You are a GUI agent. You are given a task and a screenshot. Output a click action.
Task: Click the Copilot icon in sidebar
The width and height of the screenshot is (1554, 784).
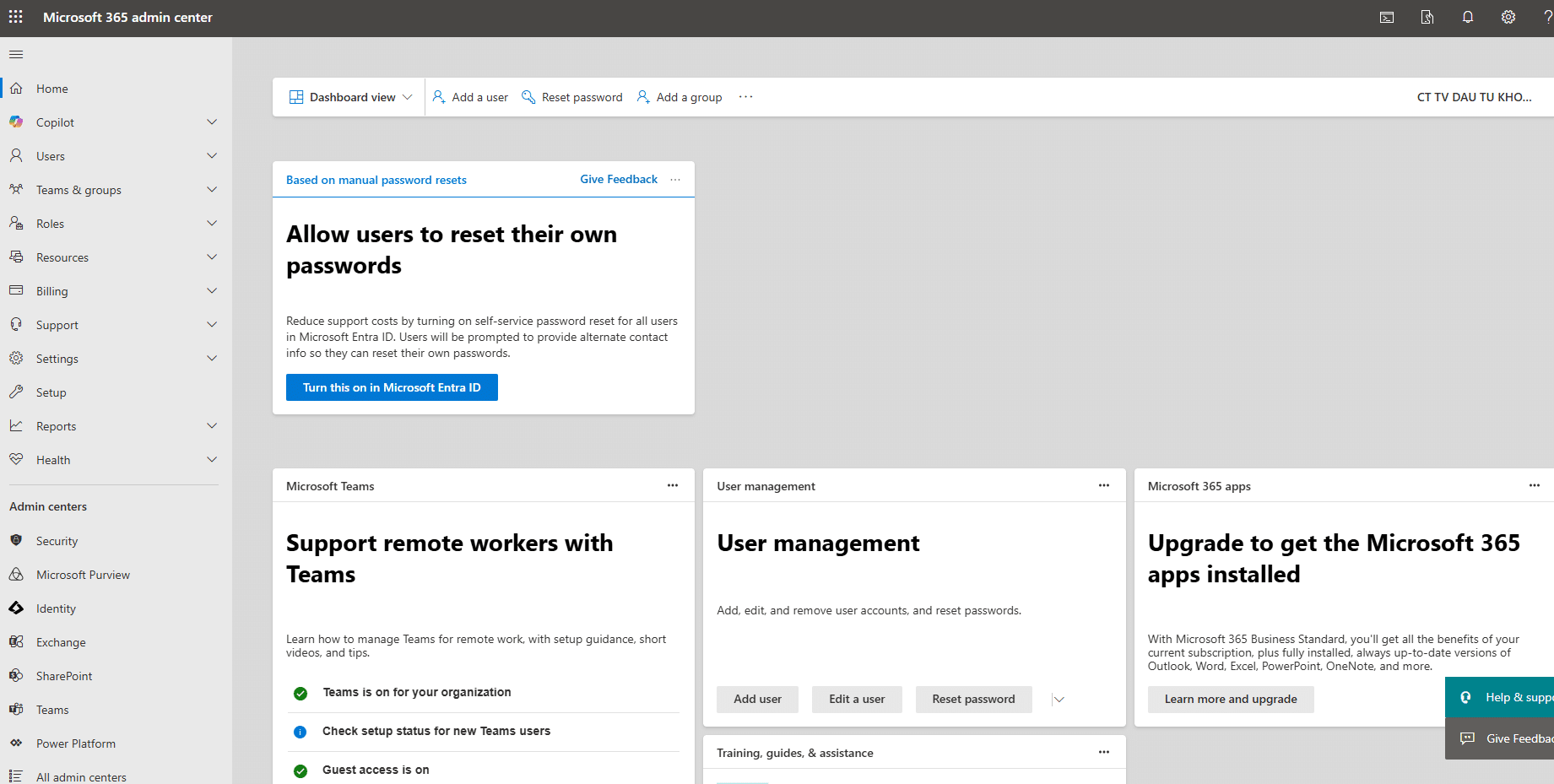pos(16,122)
